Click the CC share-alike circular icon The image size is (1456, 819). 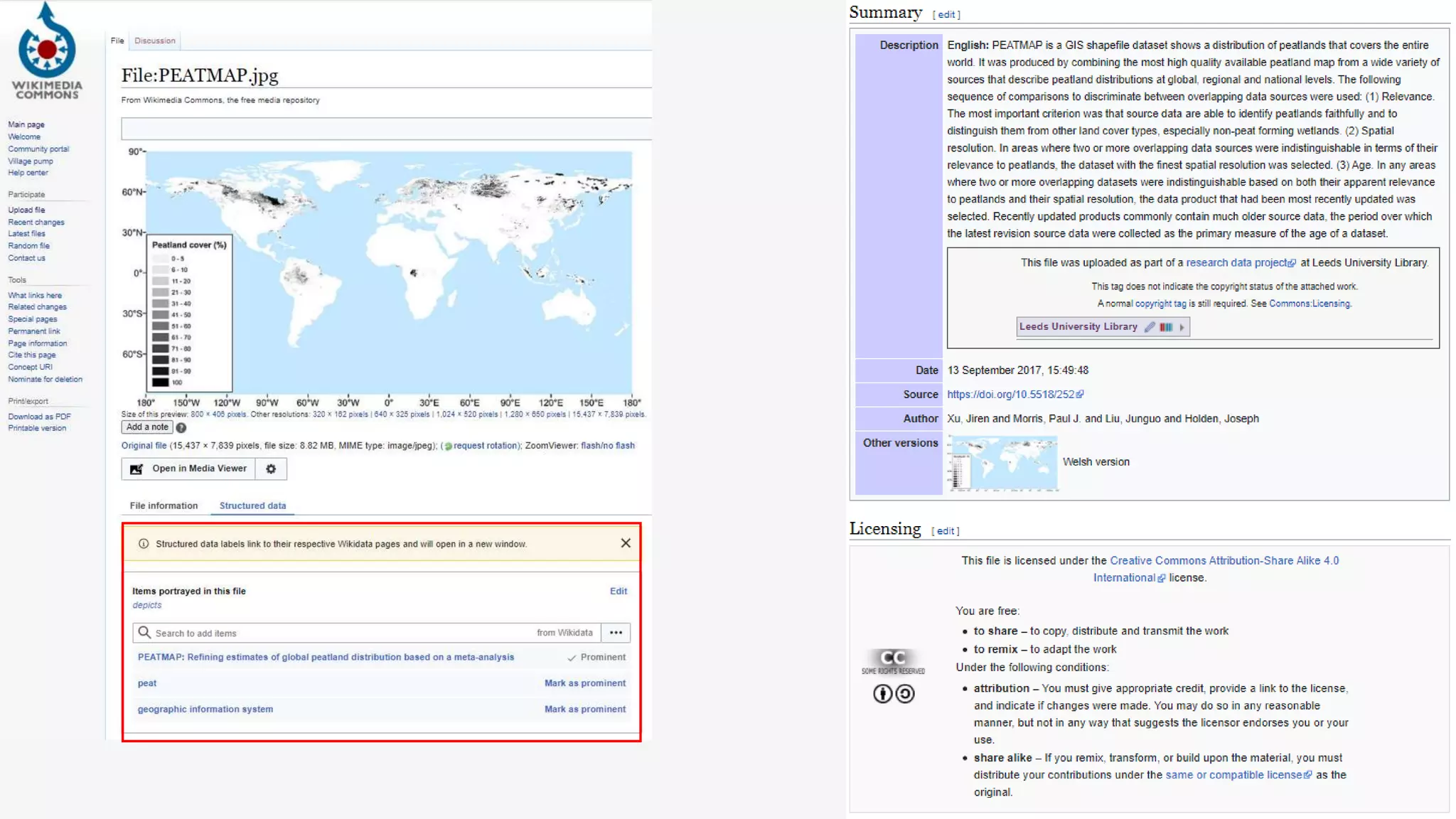[905, 694]
